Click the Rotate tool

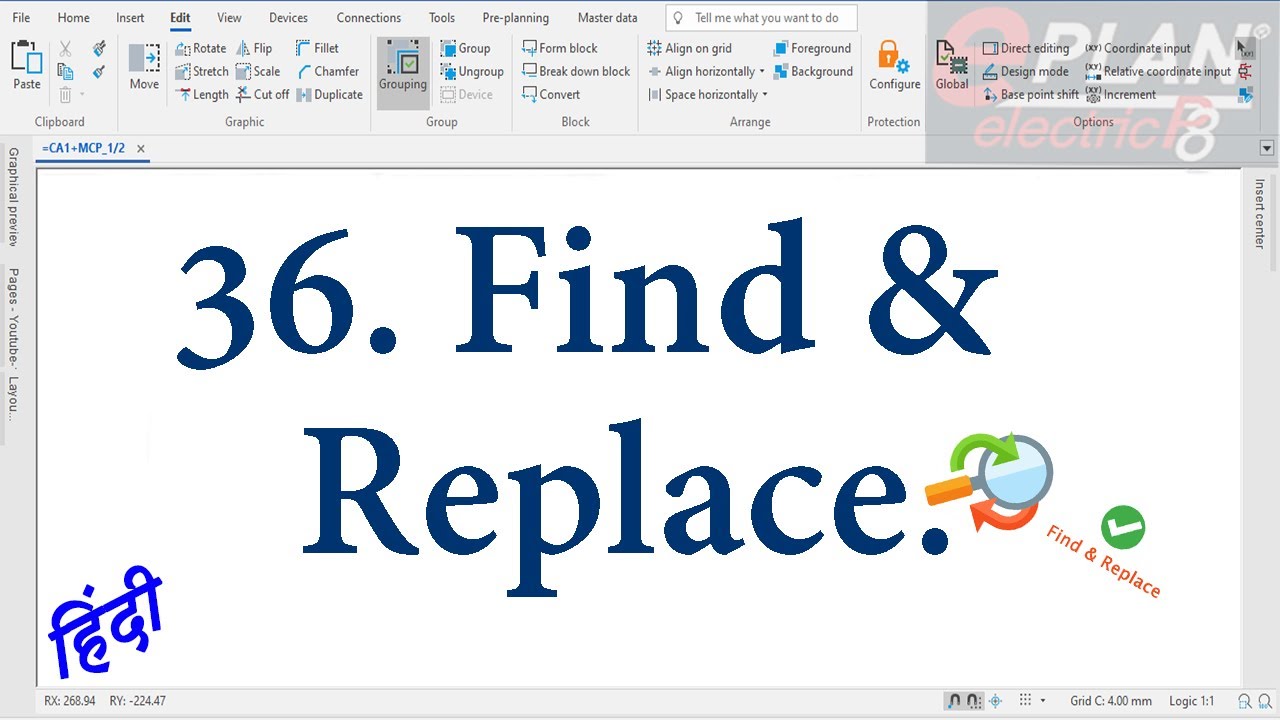pyautogui.click(x=200, y=48)
